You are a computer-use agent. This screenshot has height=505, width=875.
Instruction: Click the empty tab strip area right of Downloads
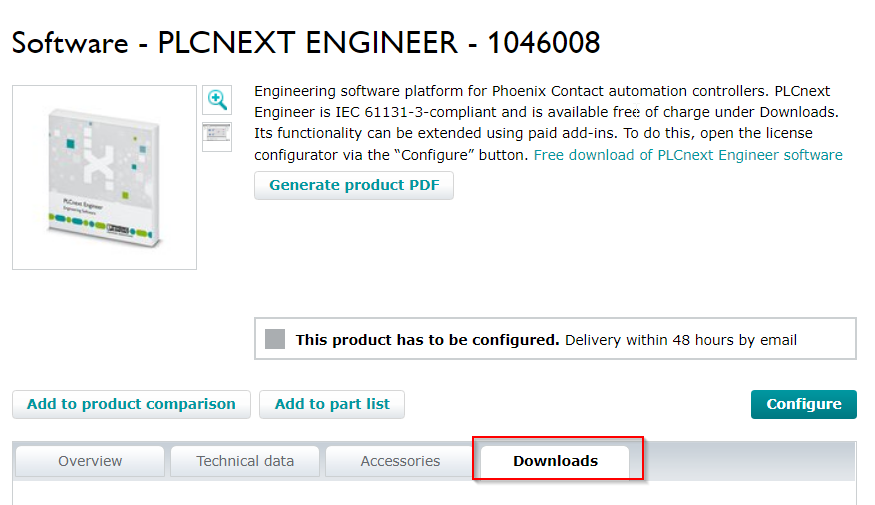coord(748,461)
